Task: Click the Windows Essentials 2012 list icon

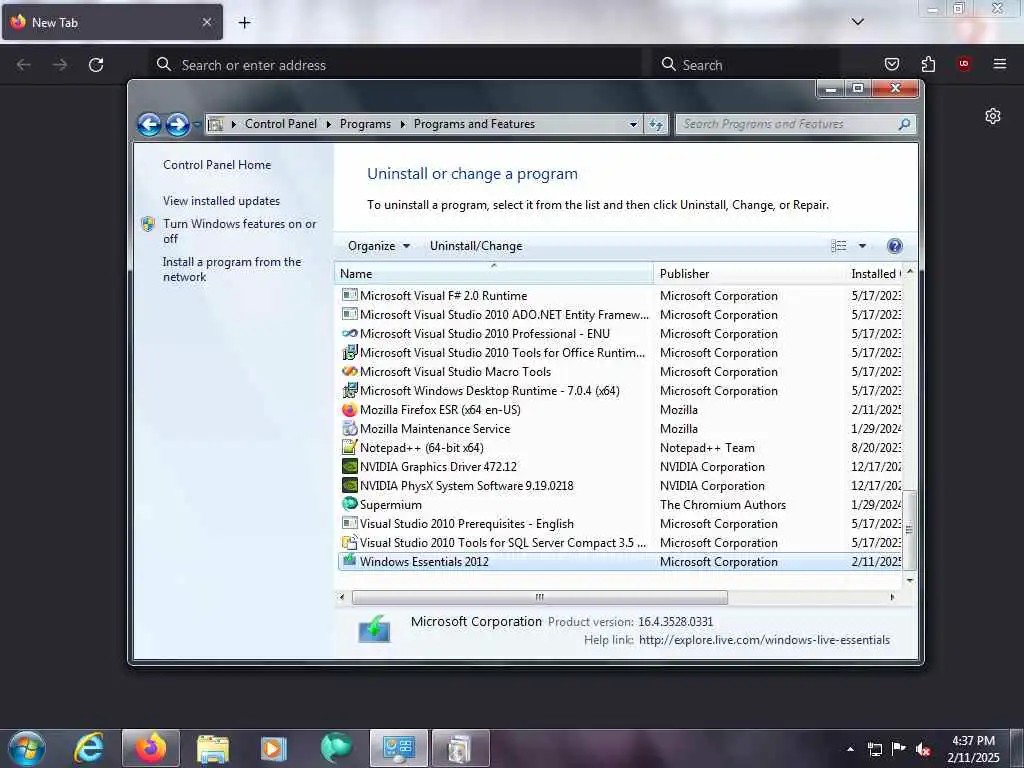Action: (349, 562)
